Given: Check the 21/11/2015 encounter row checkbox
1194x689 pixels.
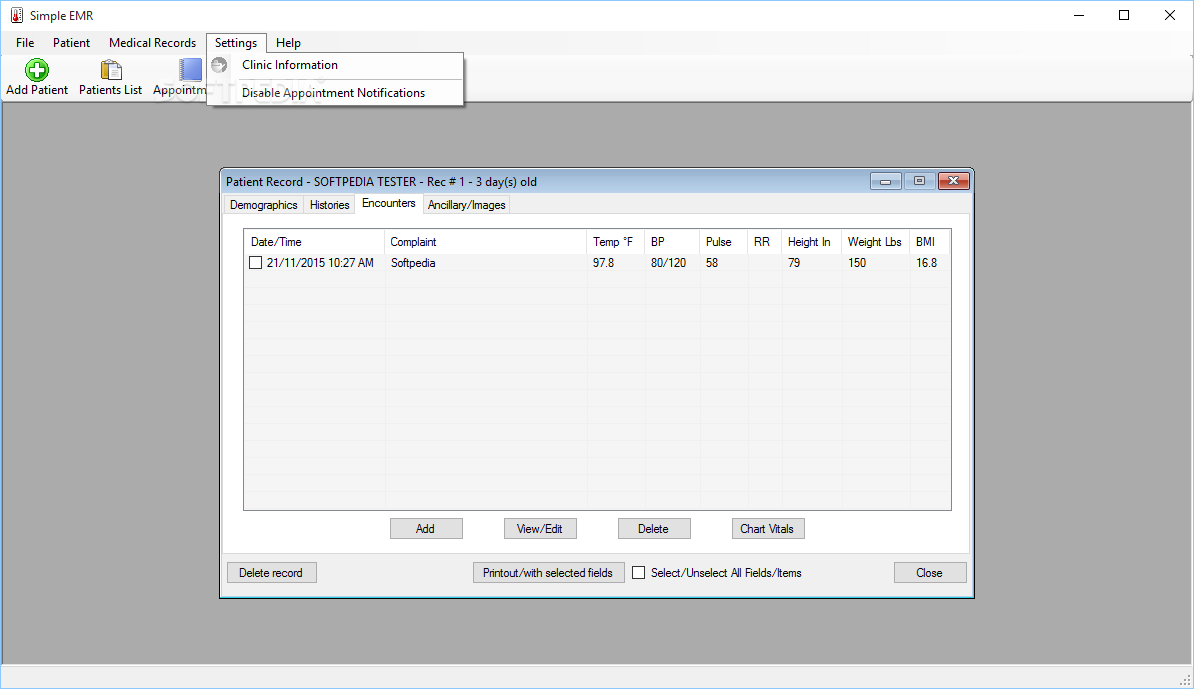Looking at the screenshot, I should coord(256,263).
